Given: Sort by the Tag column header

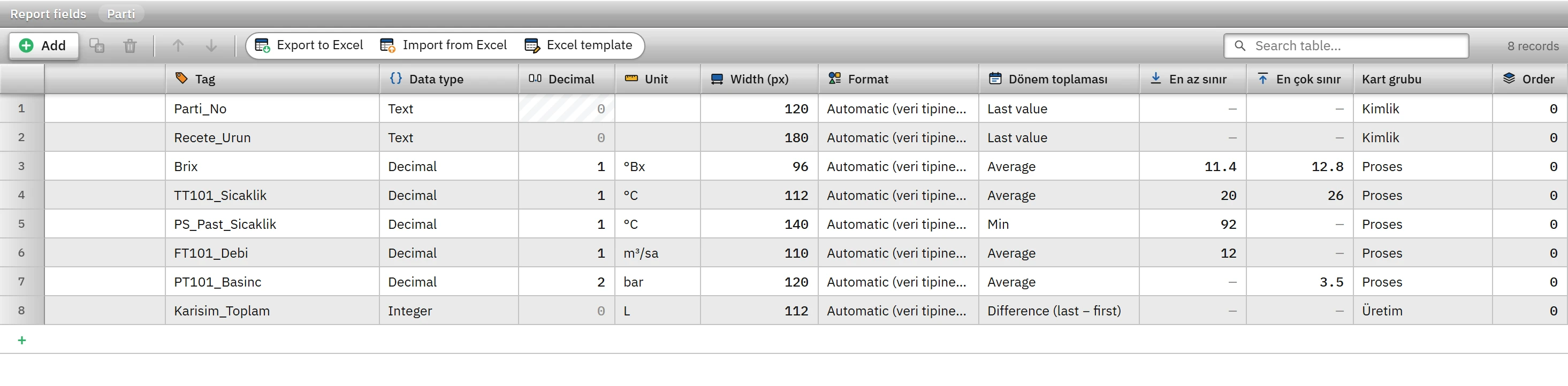Looking at the screenshot, I should 273,79.
